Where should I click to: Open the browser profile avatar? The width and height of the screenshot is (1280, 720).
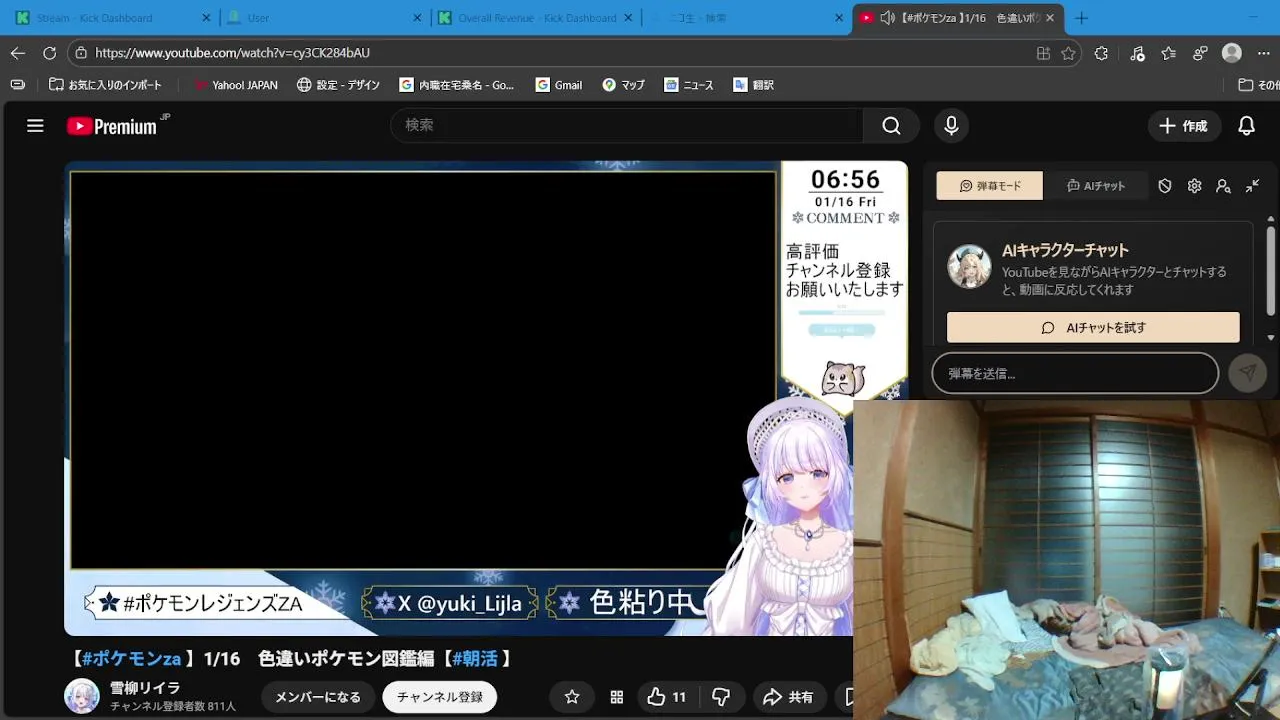[1232, 53]
